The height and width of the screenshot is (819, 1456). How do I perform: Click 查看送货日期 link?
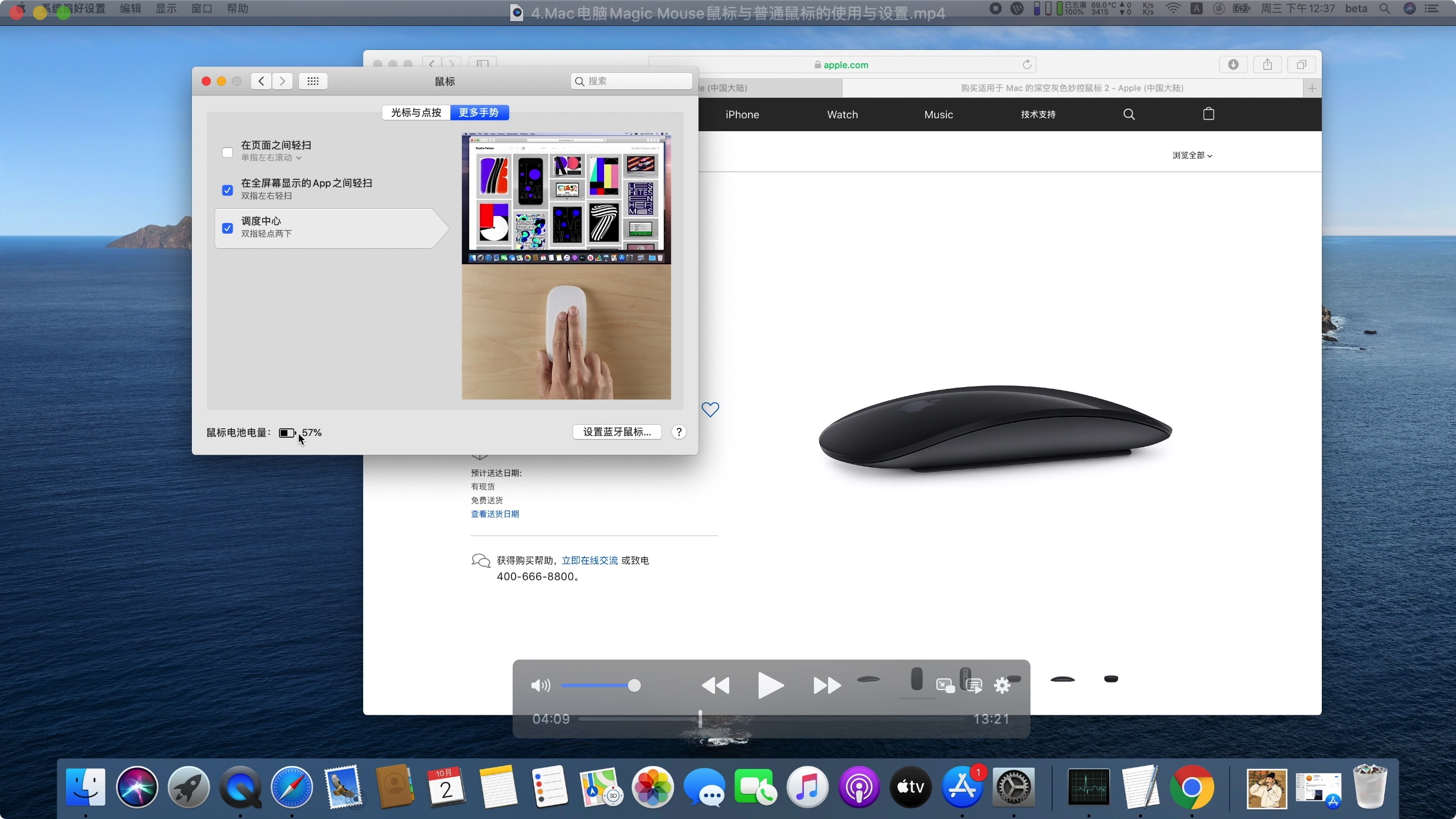pyautogui.click(x=495, y=514)
